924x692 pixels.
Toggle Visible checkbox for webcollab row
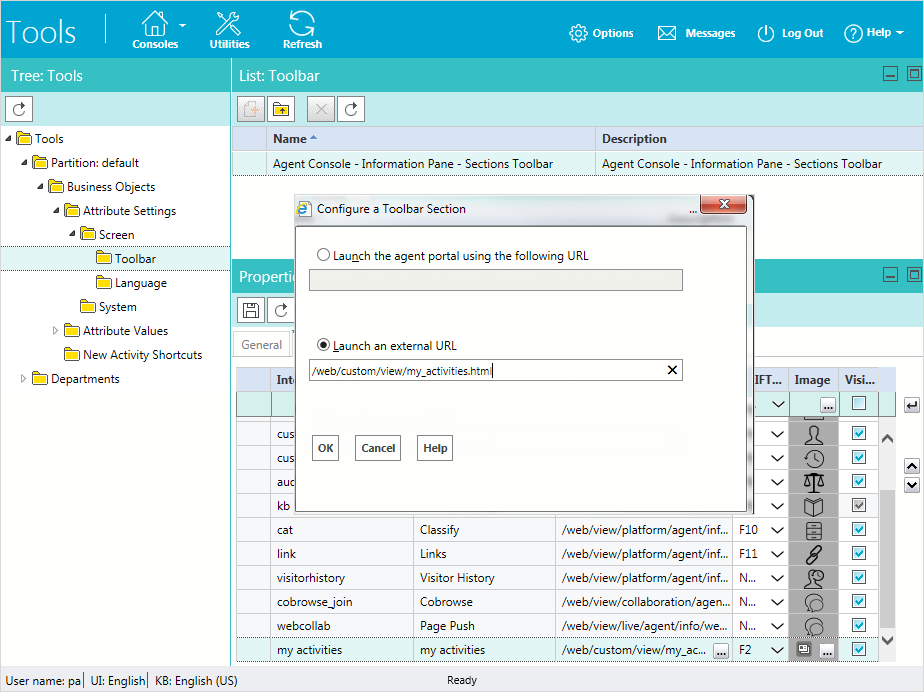859,625
